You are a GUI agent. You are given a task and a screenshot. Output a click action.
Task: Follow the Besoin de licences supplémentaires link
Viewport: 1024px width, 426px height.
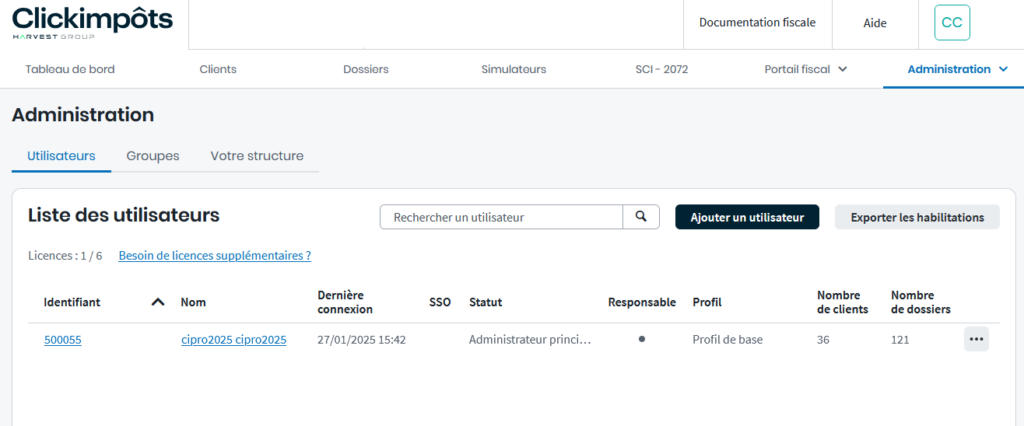214,256
